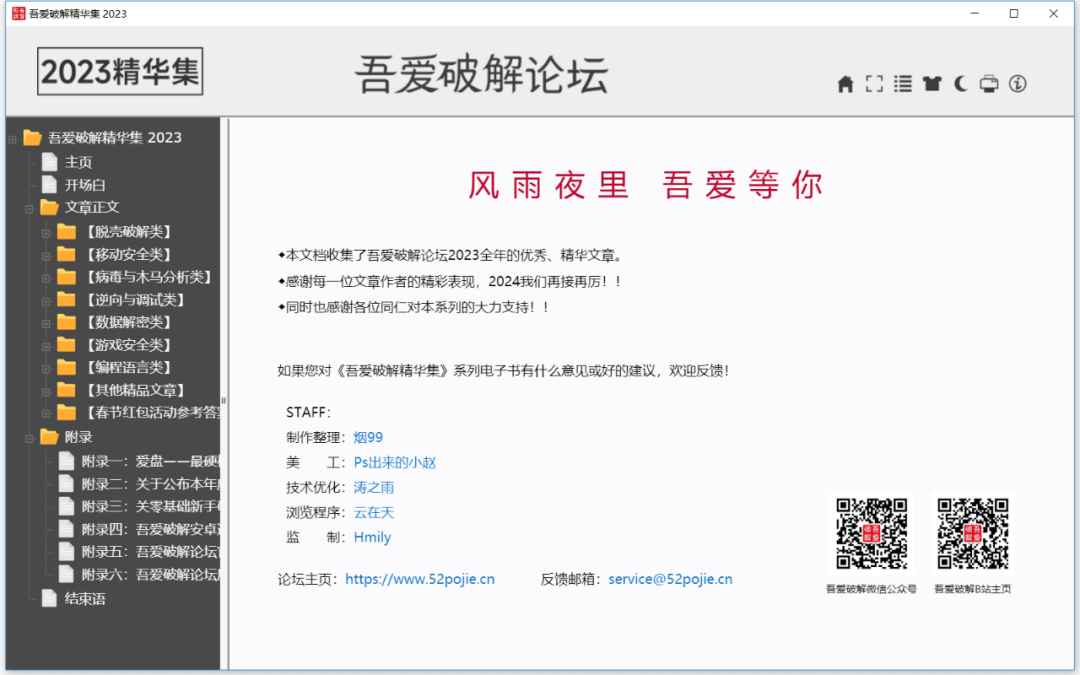Image resolution: width=1080 pixels, height=675 pixels.
Task: Click the folder icon of root node
Action: click(x=32, y=138)
